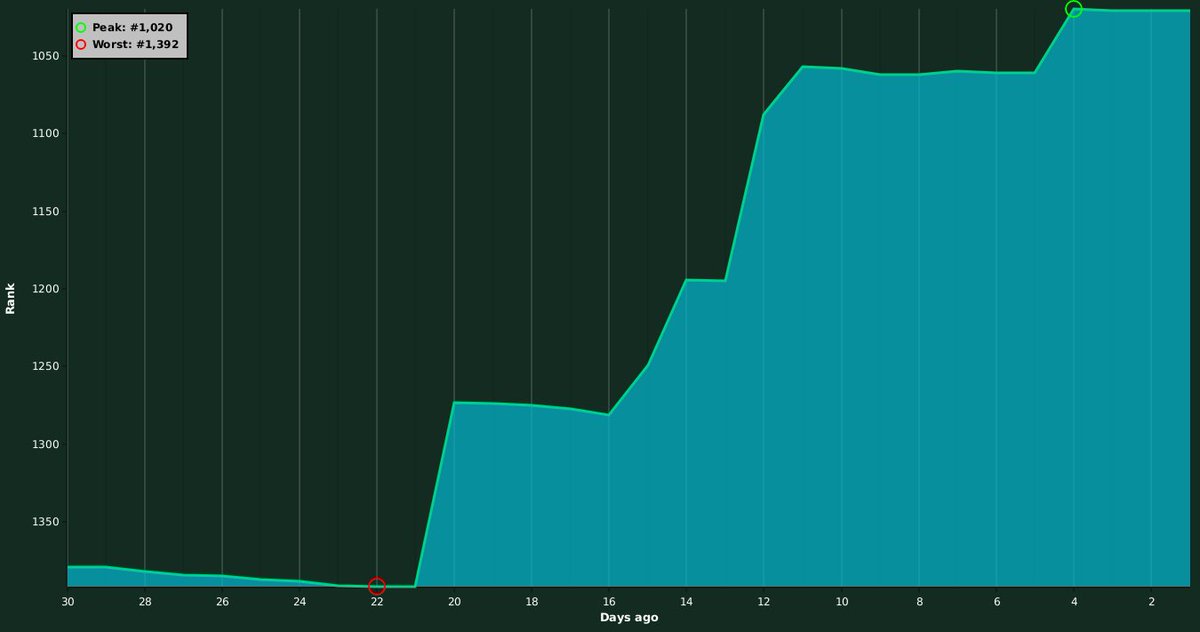Click the x-axis label '20'
The image size is (1200, 632).
[454, 602]
